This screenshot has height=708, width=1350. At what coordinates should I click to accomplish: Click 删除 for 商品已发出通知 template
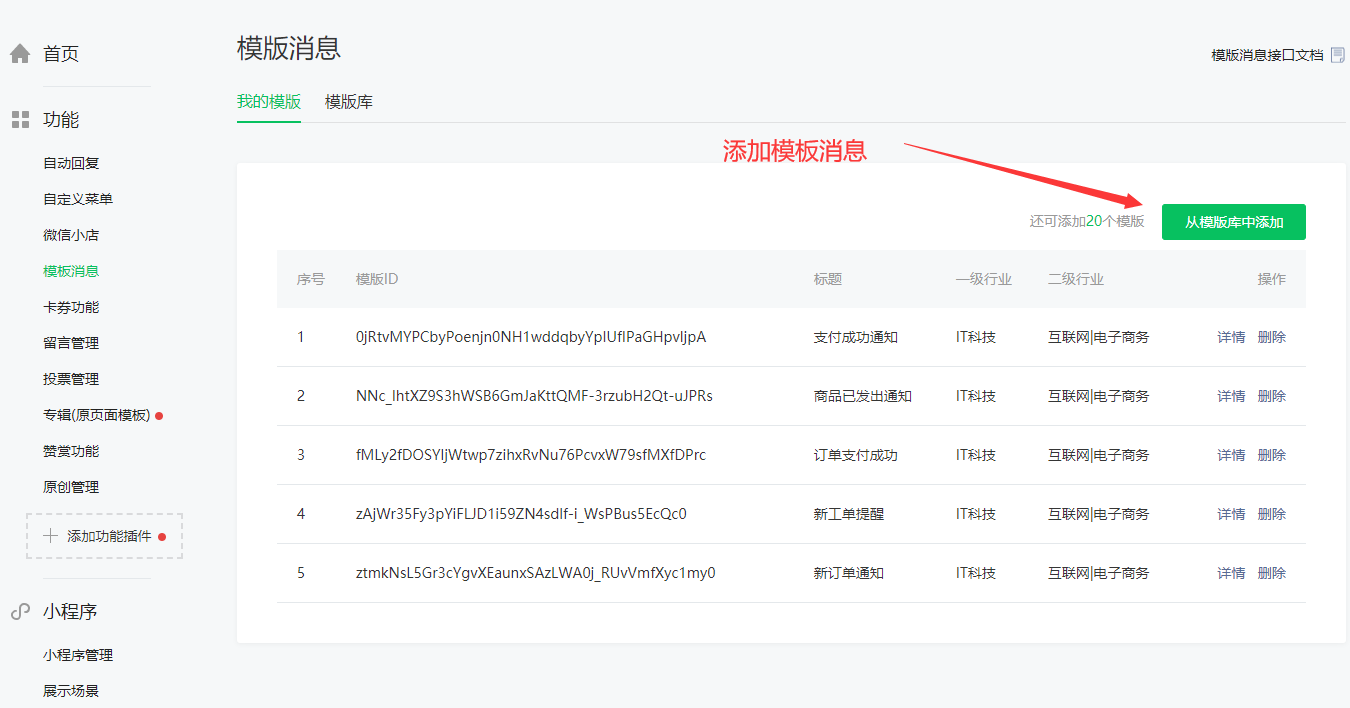click(1272, 396)
